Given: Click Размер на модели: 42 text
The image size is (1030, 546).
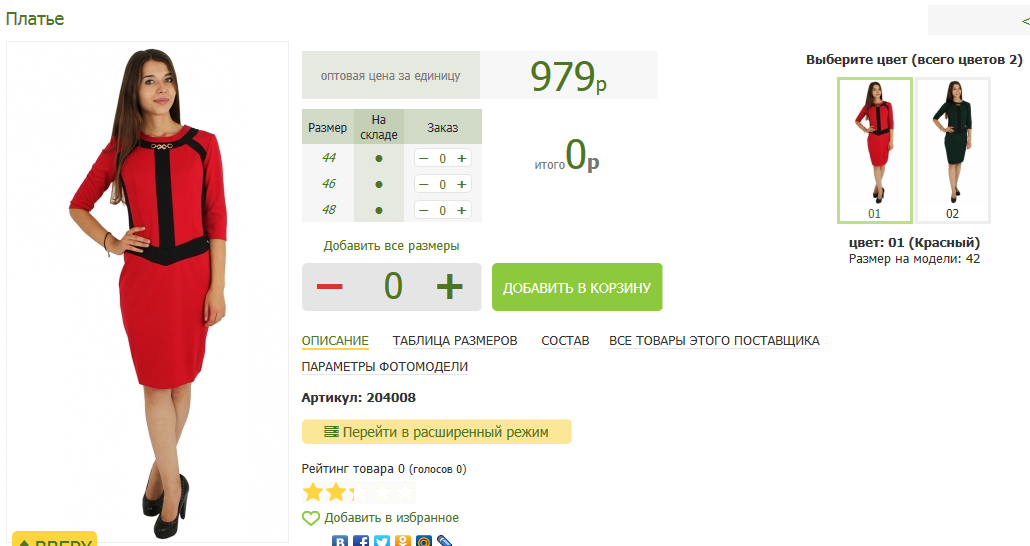Looking at the screenshot, I should [x=914, y=259].
